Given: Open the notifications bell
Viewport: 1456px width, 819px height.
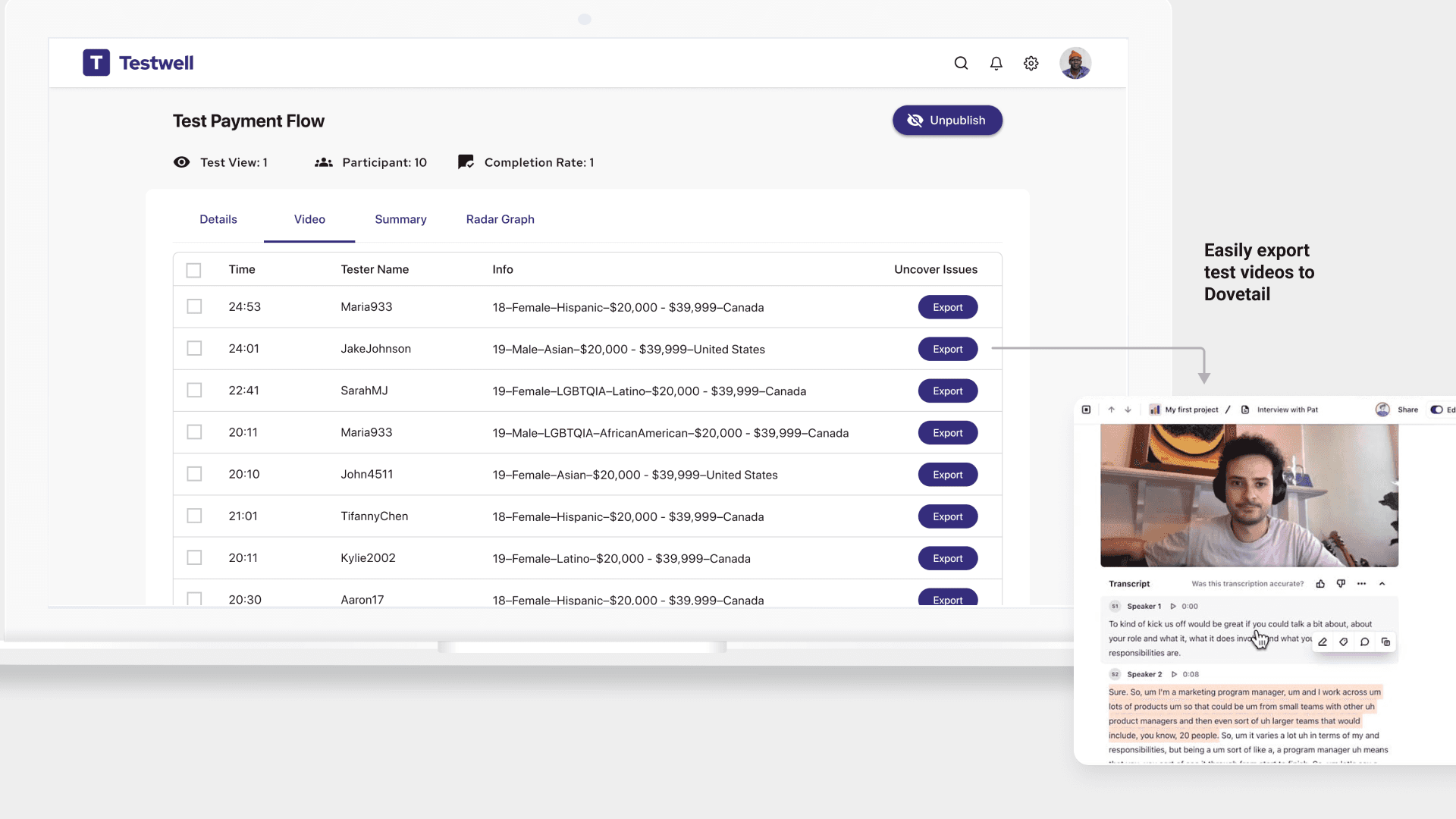Looking at the screenshot, I should pos(996,64).
